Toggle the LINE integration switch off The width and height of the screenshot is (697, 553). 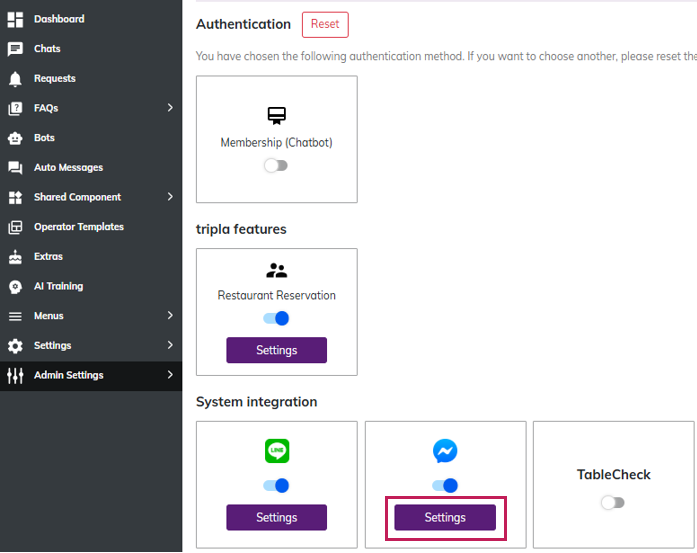tap(276, 486)
